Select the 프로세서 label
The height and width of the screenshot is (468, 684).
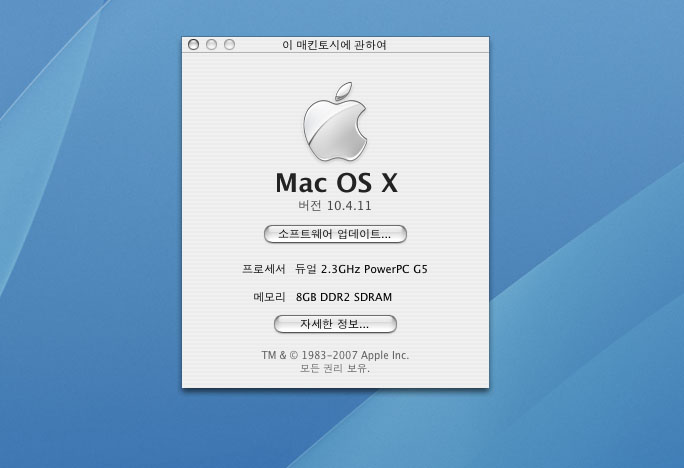coord(263,269)
